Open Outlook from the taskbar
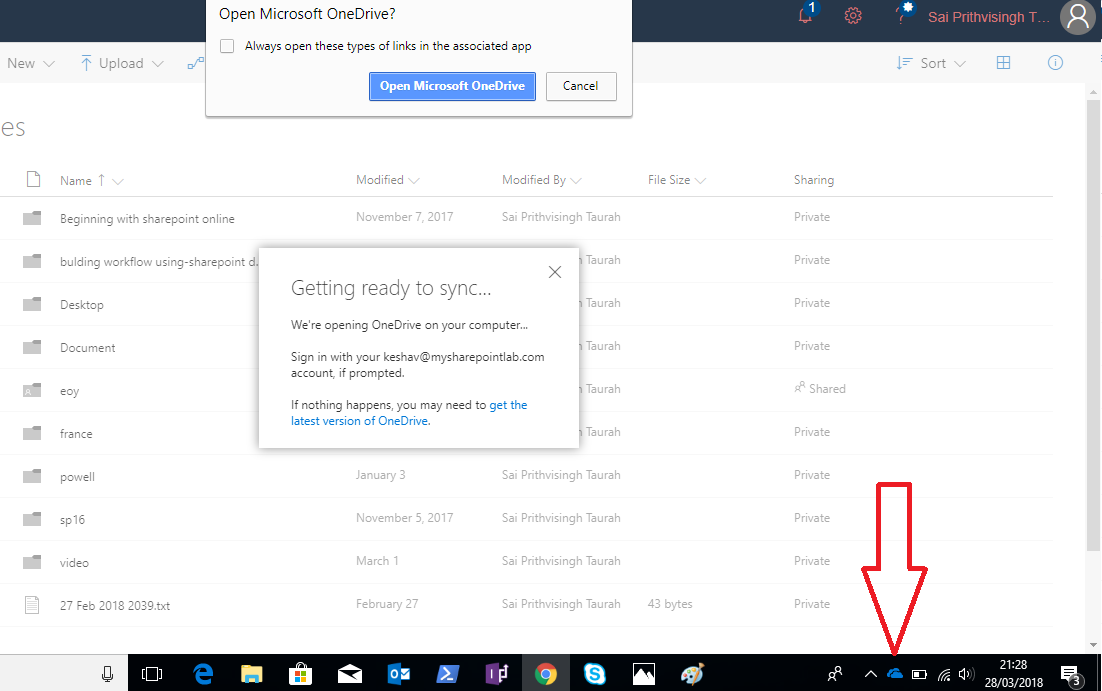Image resolution: width=1102 pixels, height=691 pixels. coord(398,674)
